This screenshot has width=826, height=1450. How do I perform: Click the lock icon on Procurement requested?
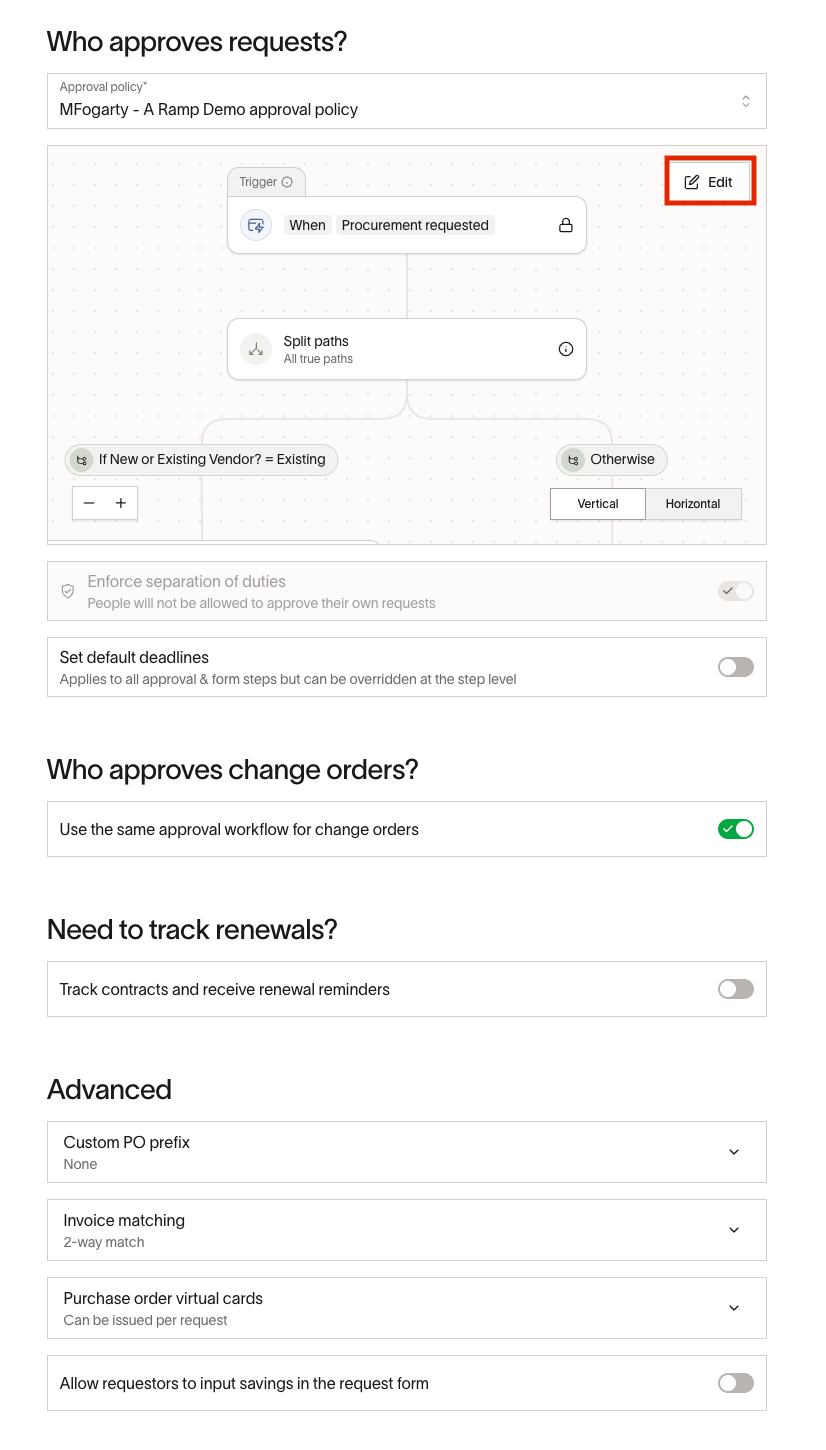click(566, 225)
